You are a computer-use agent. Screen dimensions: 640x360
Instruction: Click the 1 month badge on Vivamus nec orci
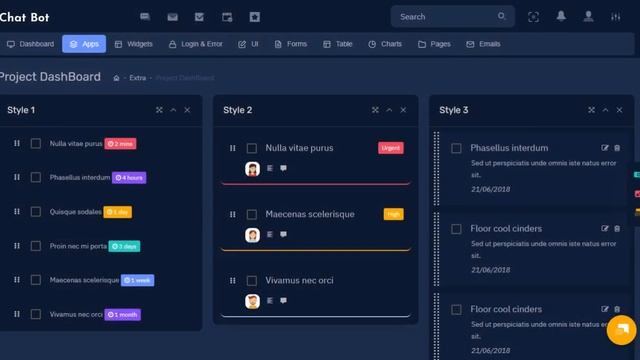click(x=122, y=314)
